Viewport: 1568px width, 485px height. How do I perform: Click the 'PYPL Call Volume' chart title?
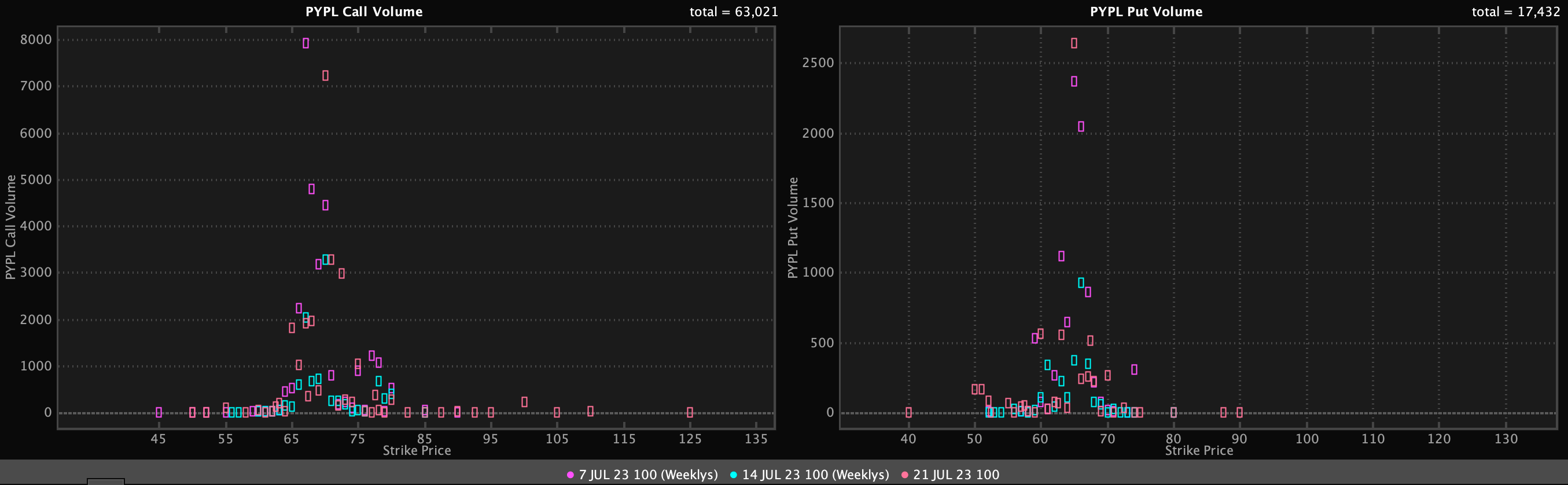click(364, 12)
